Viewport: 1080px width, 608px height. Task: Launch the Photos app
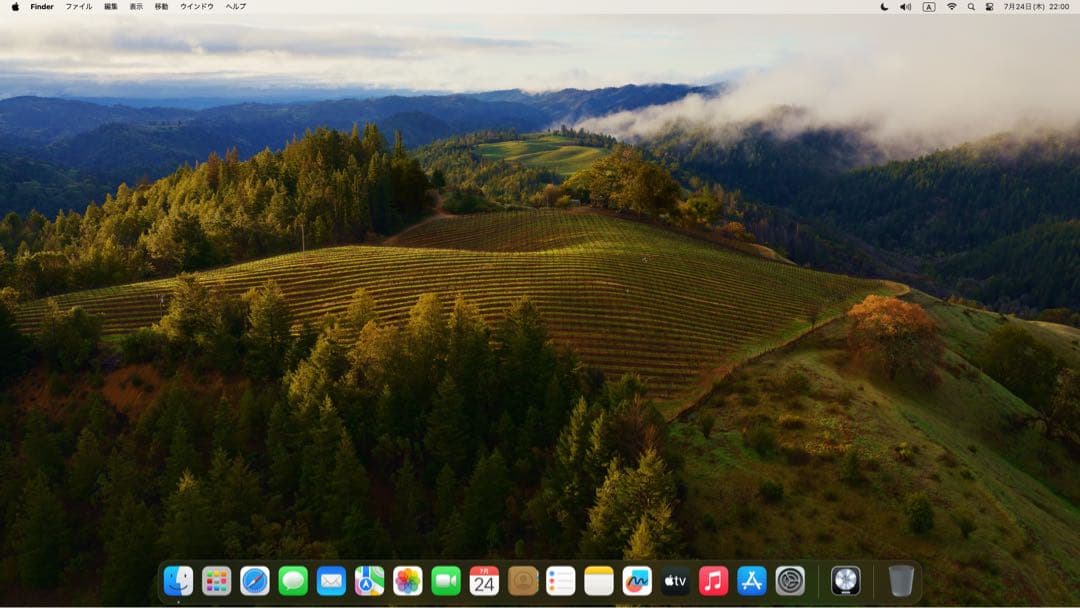408,581
